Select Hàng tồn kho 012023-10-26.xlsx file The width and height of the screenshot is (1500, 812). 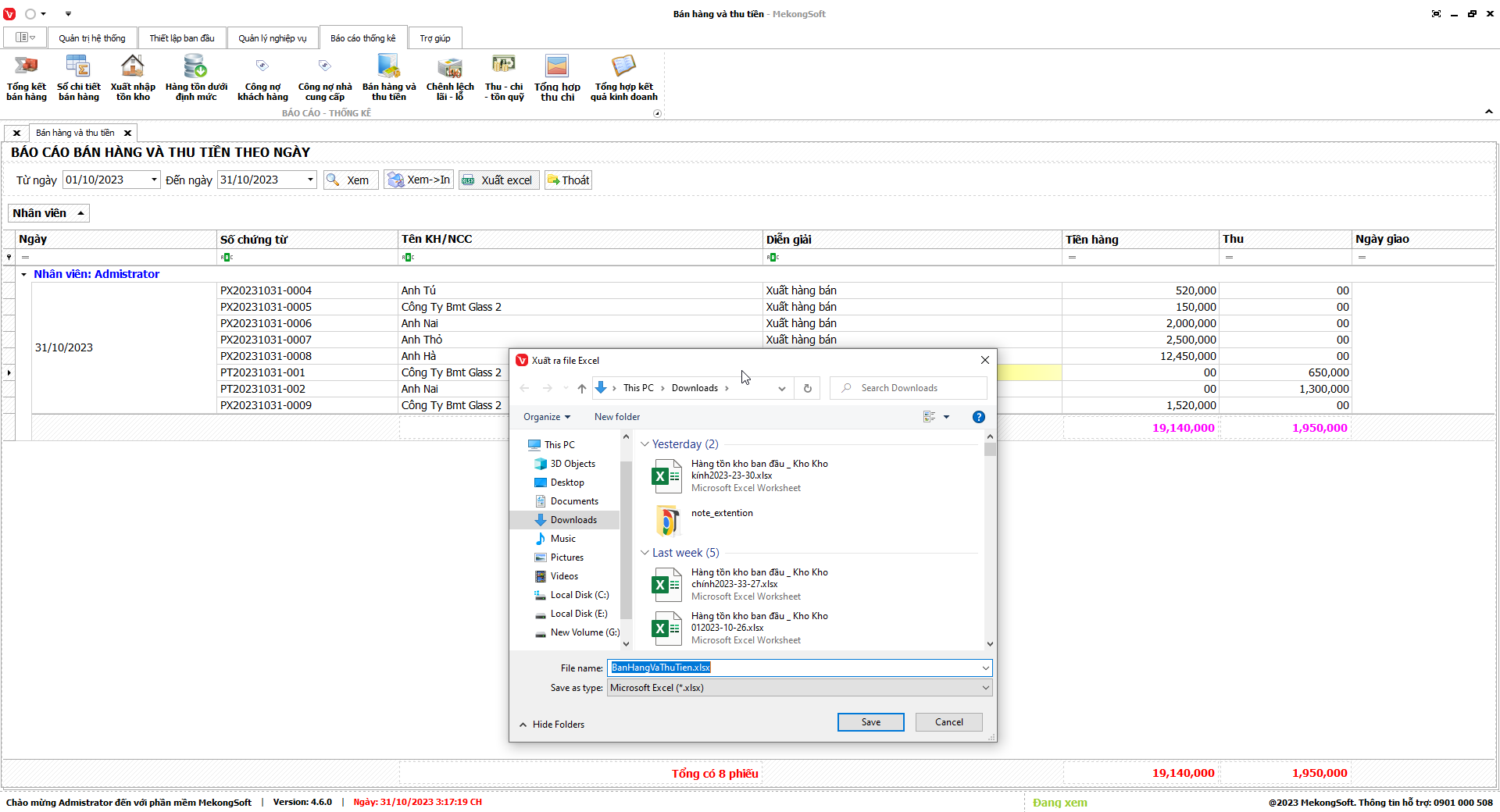[740, 628]
